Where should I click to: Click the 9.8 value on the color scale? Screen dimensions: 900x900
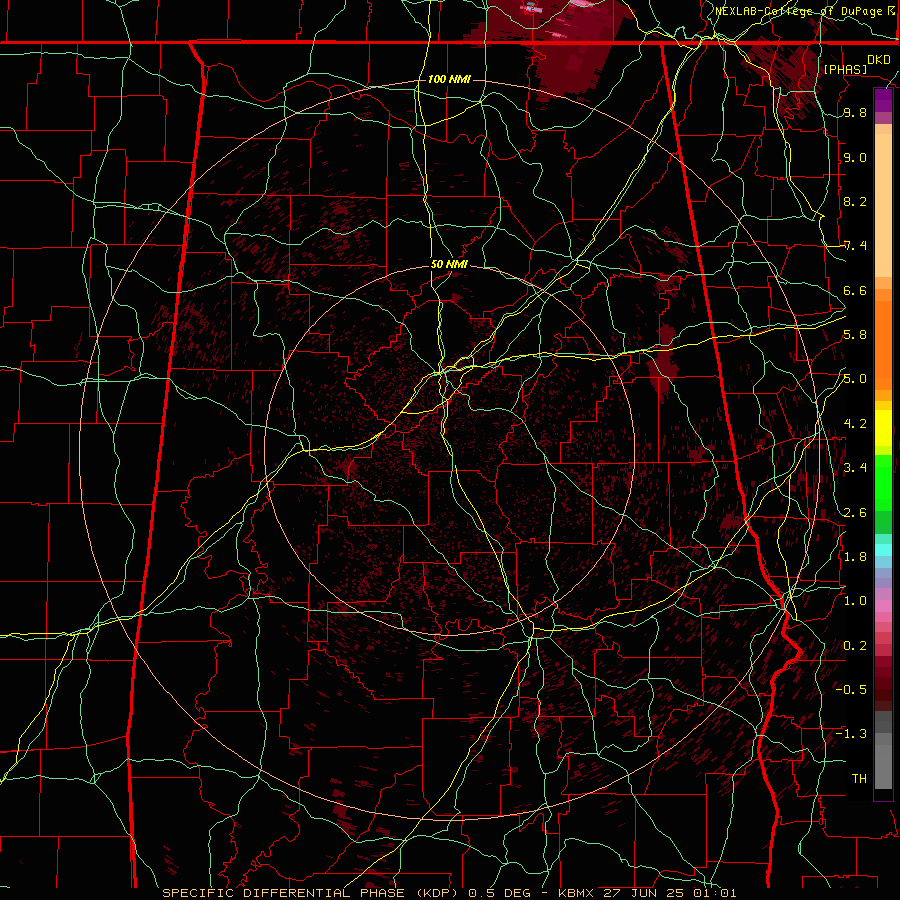tap(855, 112)
